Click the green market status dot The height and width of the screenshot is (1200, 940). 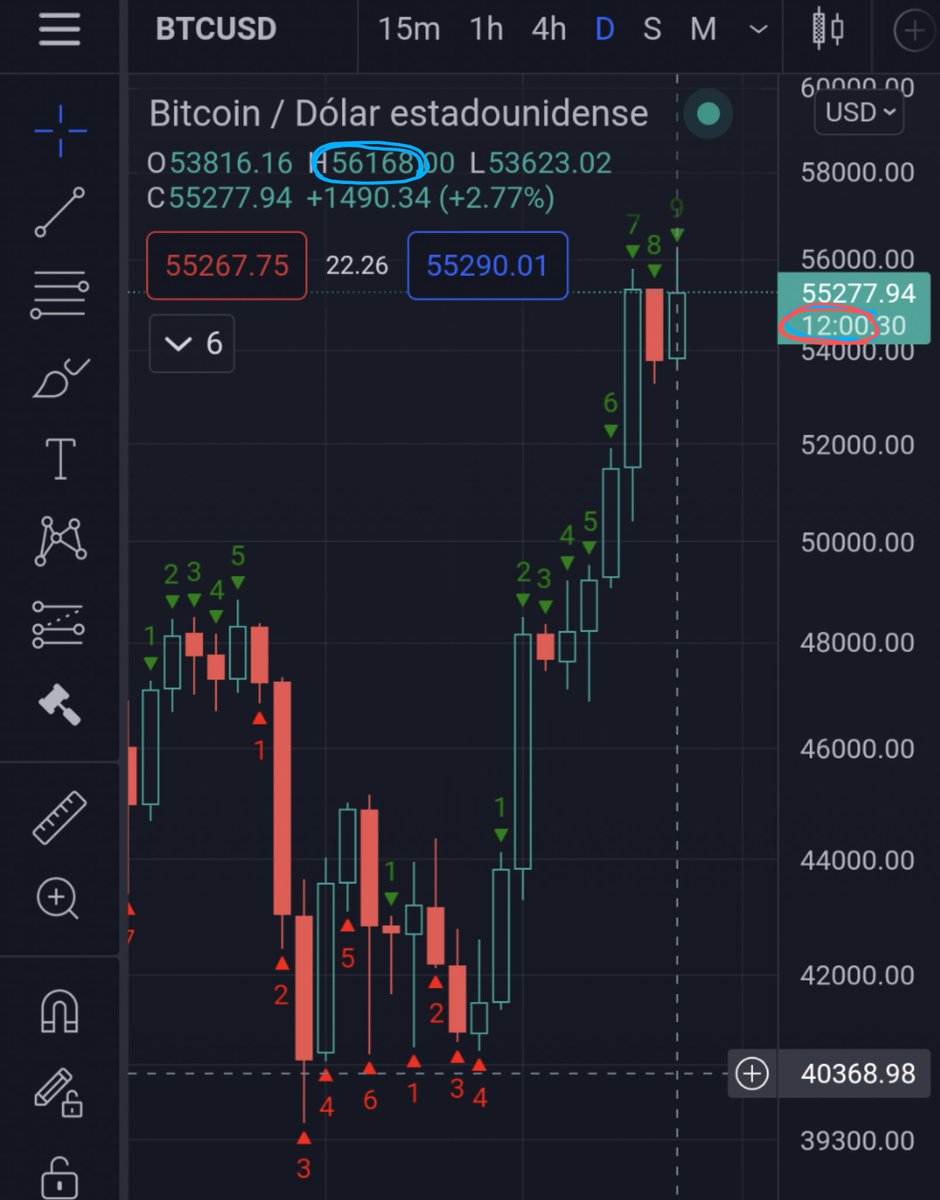708,114
